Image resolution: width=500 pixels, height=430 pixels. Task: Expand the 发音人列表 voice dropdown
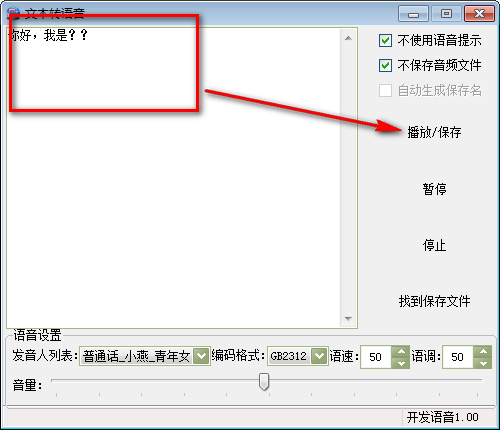201,356
